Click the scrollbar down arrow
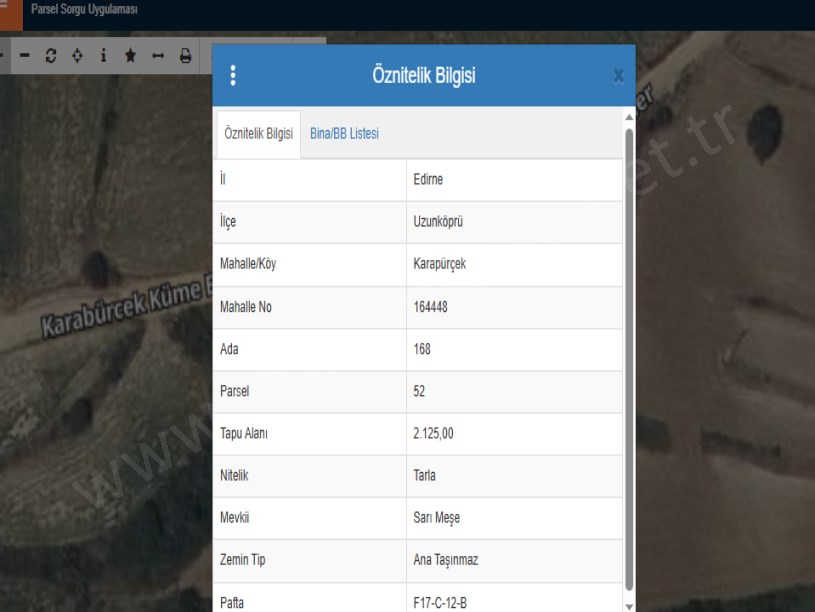 coord(629,604)
